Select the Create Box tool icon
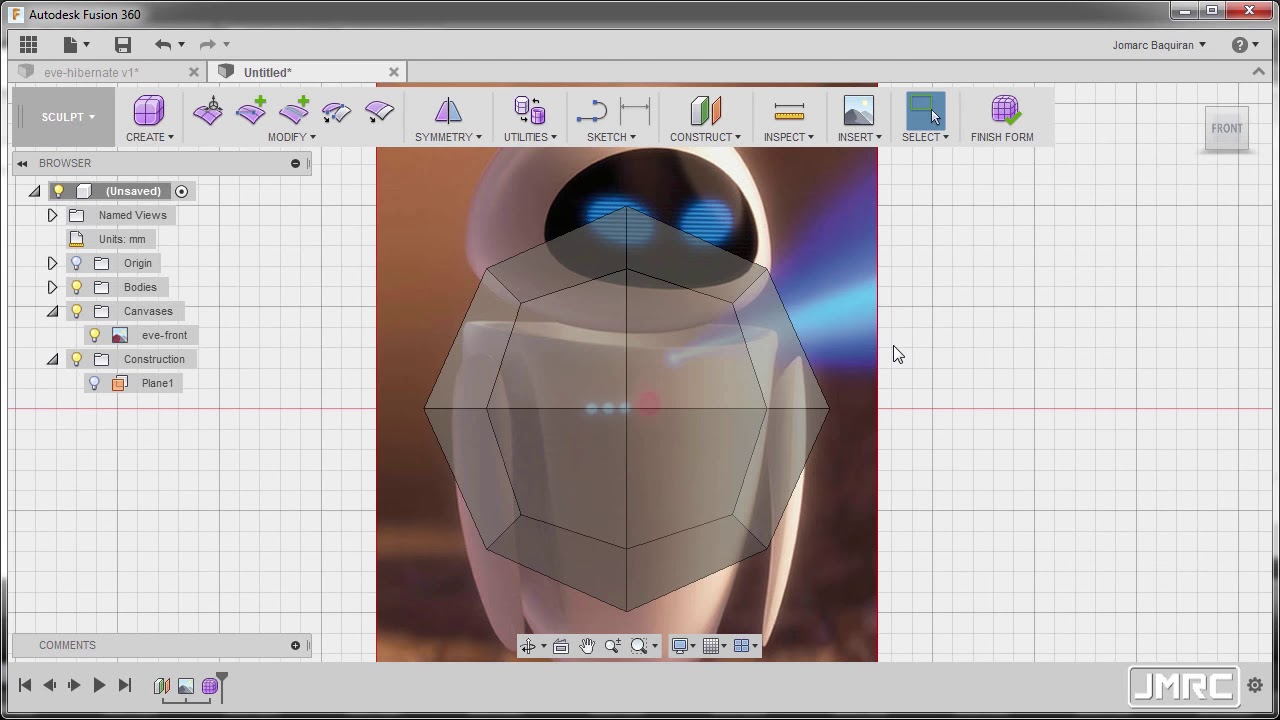 [x=148, y=110]
